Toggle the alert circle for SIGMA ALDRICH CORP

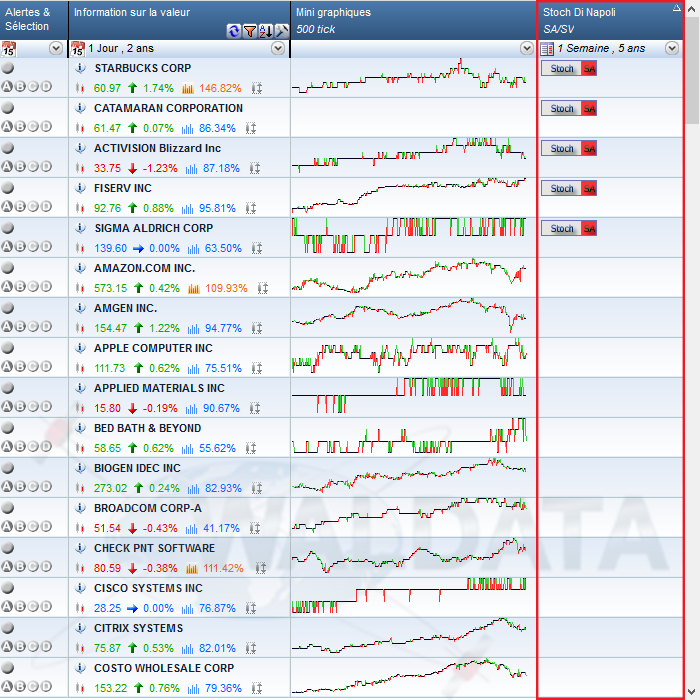tap(8, 228)
